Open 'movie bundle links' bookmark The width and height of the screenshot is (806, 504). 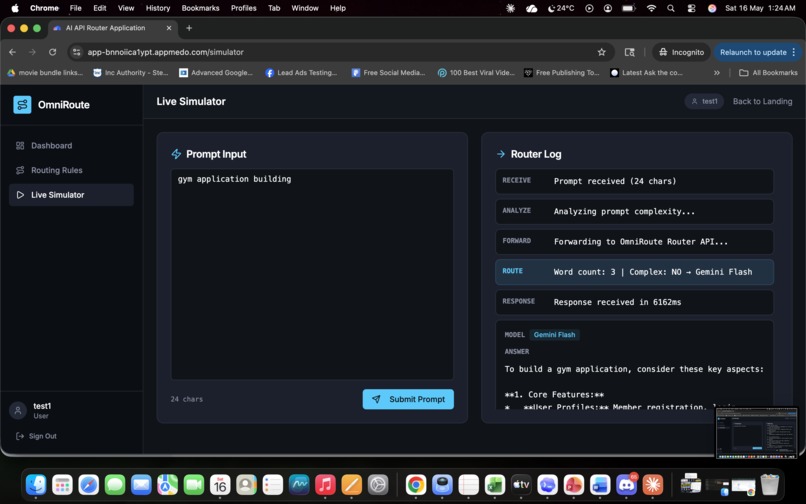point(45,73)
